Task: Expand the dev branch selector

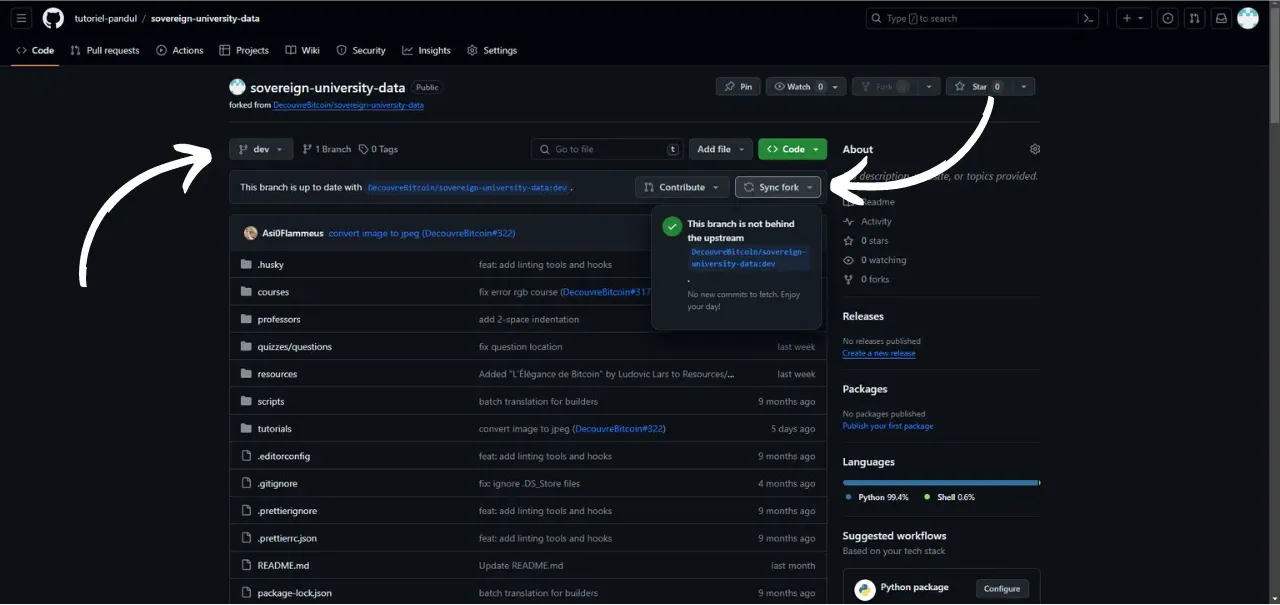Action: coord(261,149)
